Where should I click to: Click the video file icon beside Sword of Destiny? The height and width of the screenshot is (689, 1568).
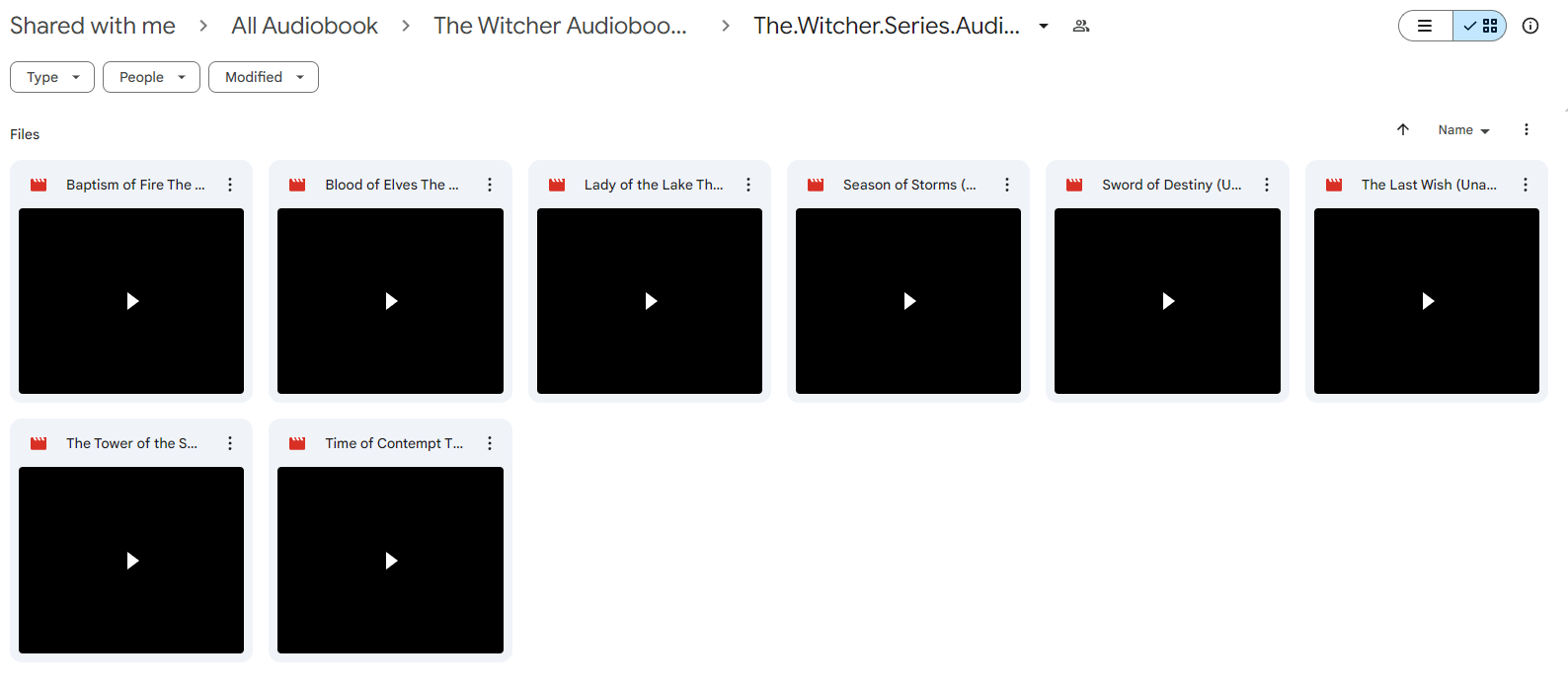pos(1074,185)
